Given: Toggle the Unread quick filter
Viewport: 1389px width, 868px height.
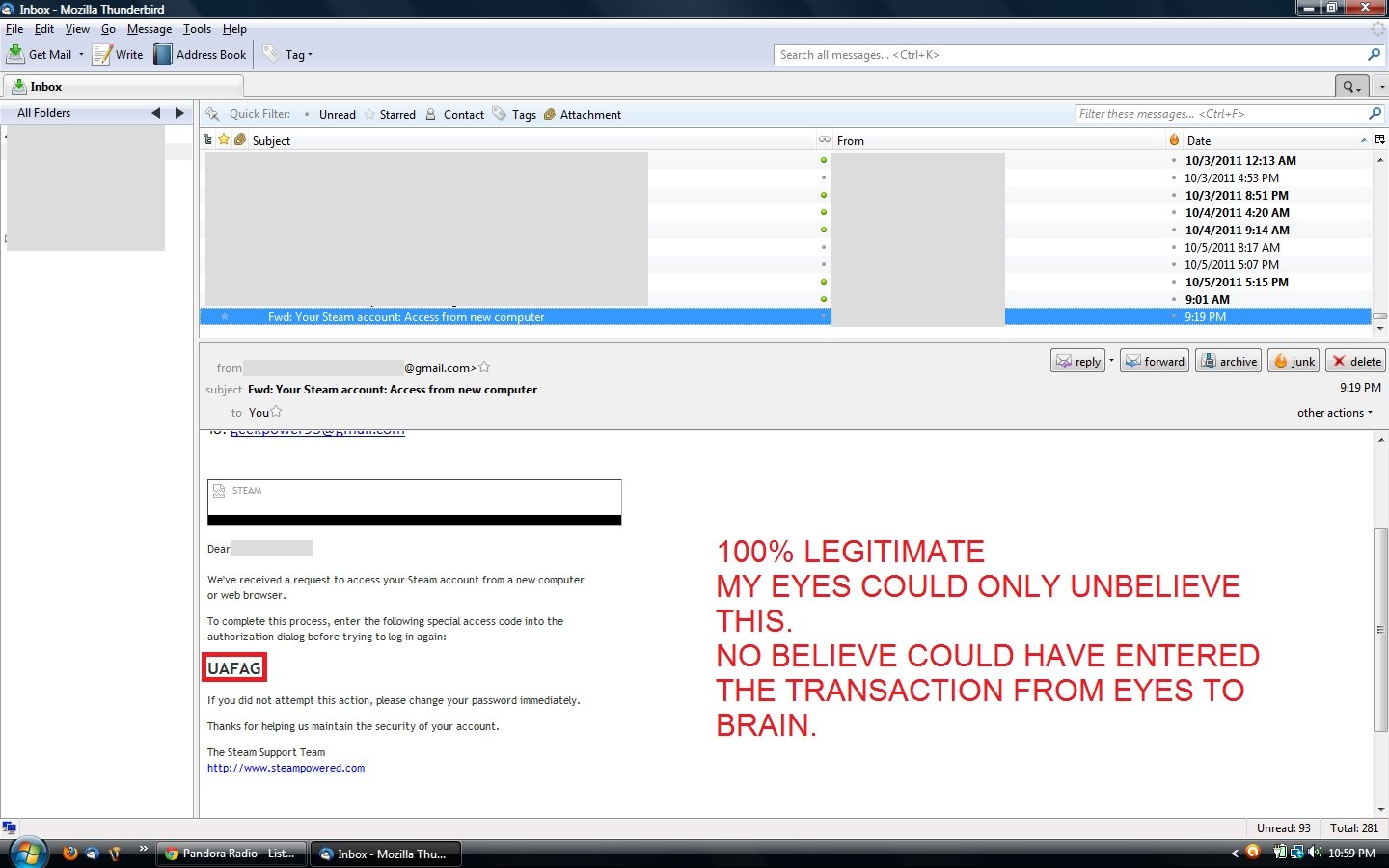Looking at the screenshot, I should (329, 115).
